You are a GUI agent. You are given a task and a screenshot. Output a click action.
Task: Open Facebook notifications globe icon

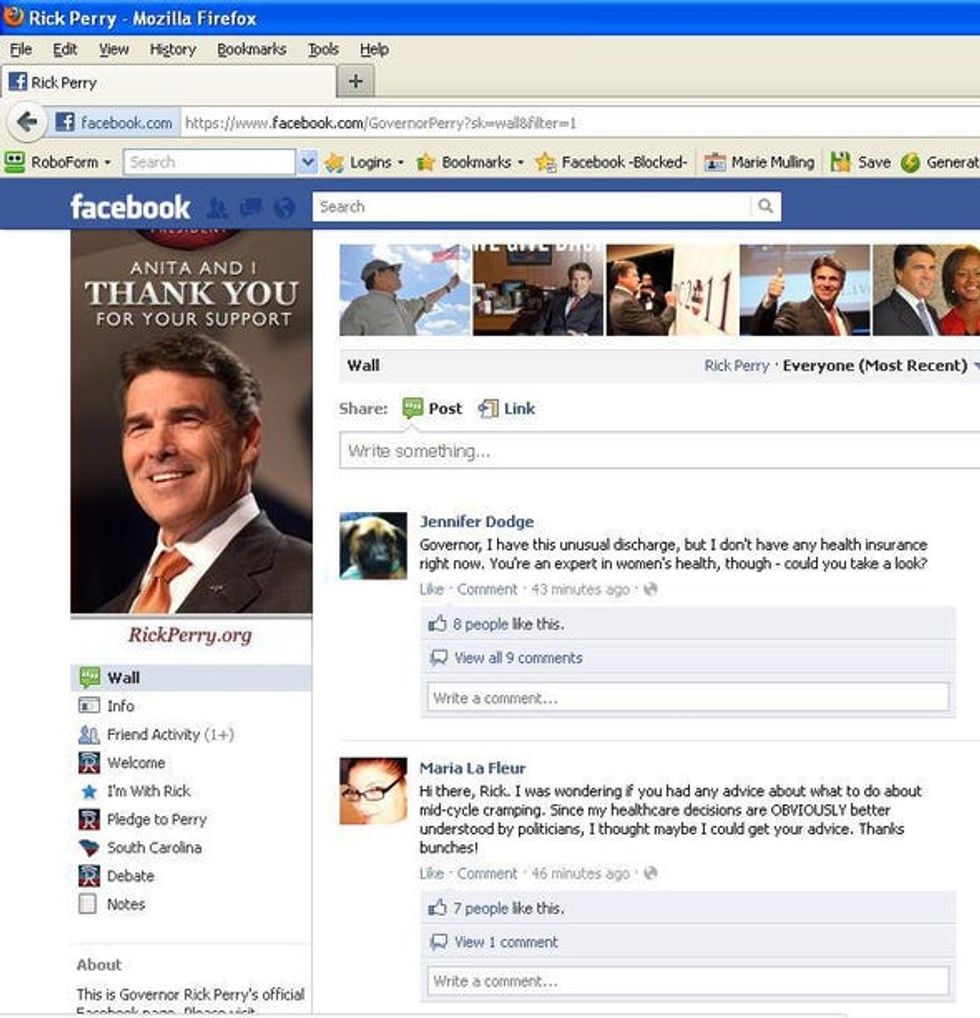coord(284,208)
